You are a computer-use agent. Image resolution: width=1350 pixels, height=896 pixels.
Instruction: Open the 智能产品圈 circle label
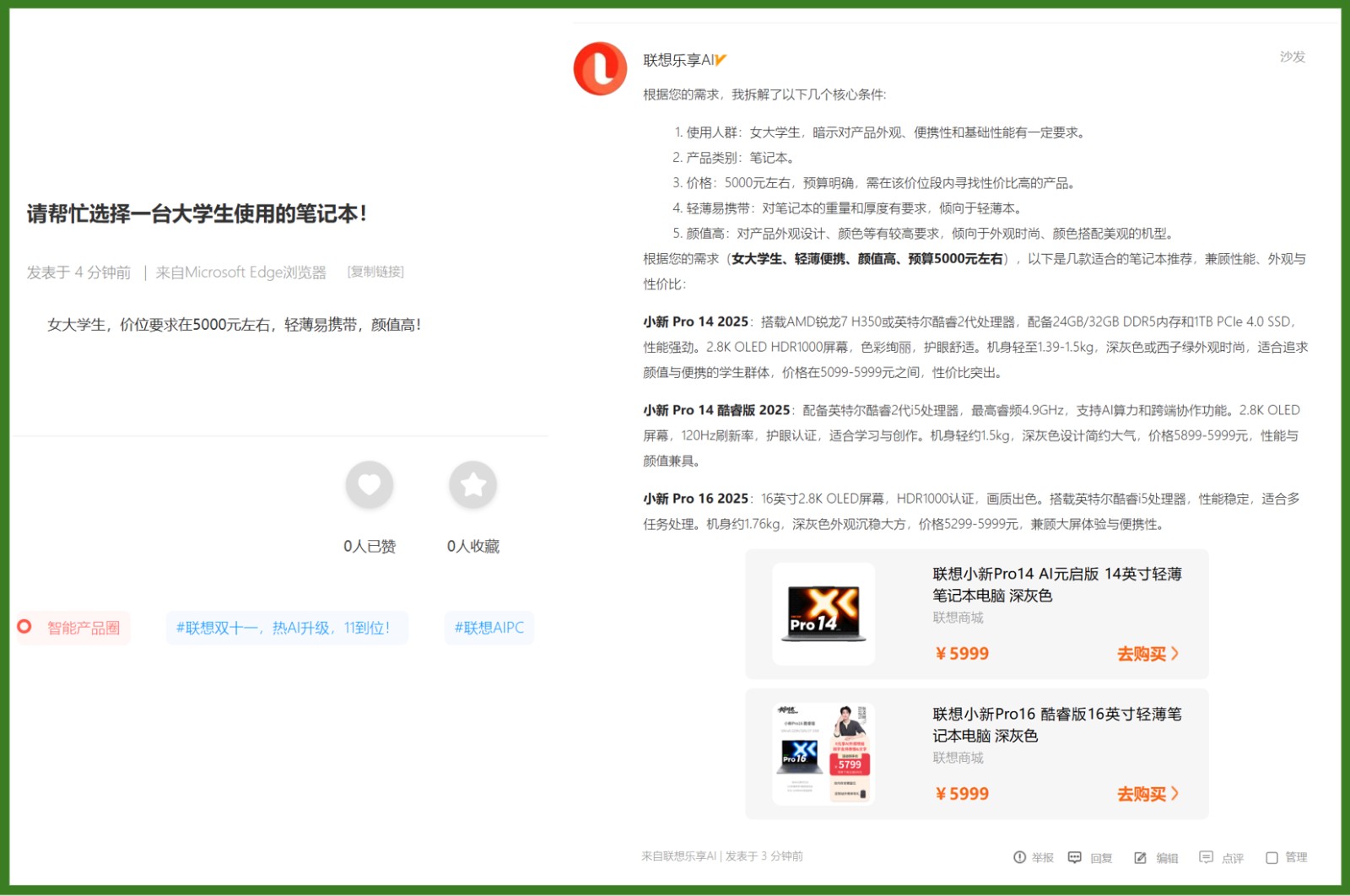click(x=84, y=628)
